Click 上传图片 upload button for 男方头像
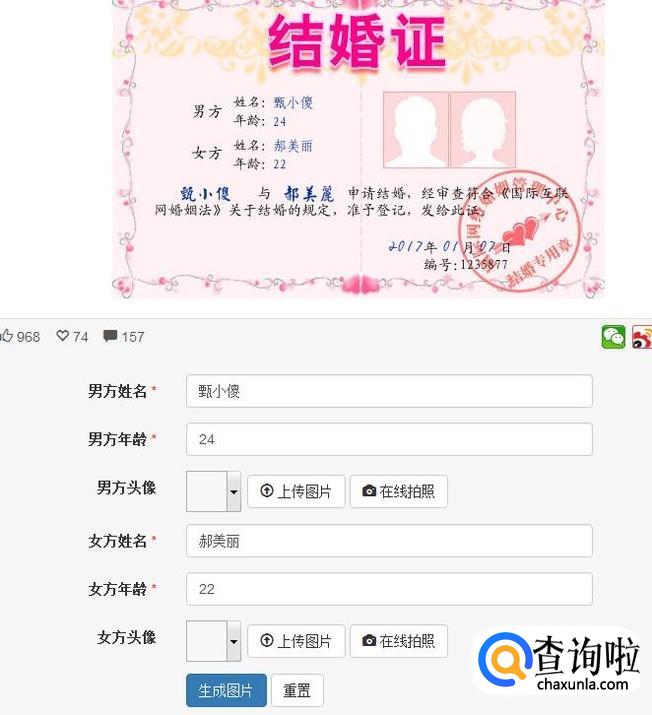The width and height of the screenshot is (652, 715). coord(296,491)
